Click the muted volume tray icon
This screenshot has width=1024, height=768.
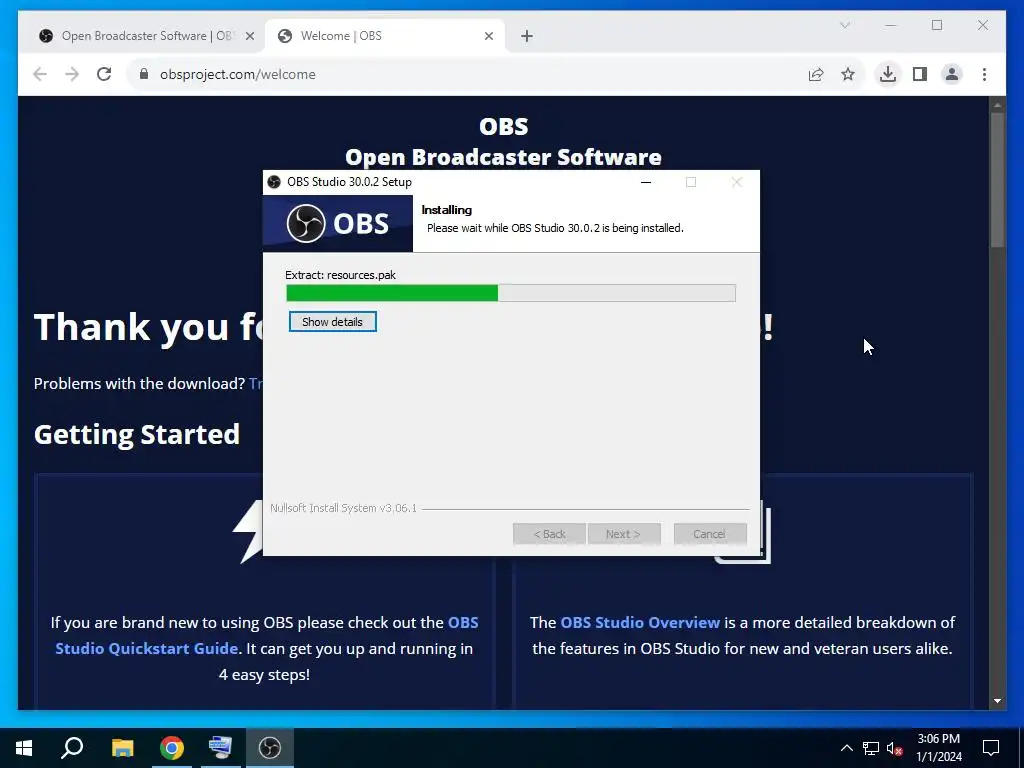point(894,748)
